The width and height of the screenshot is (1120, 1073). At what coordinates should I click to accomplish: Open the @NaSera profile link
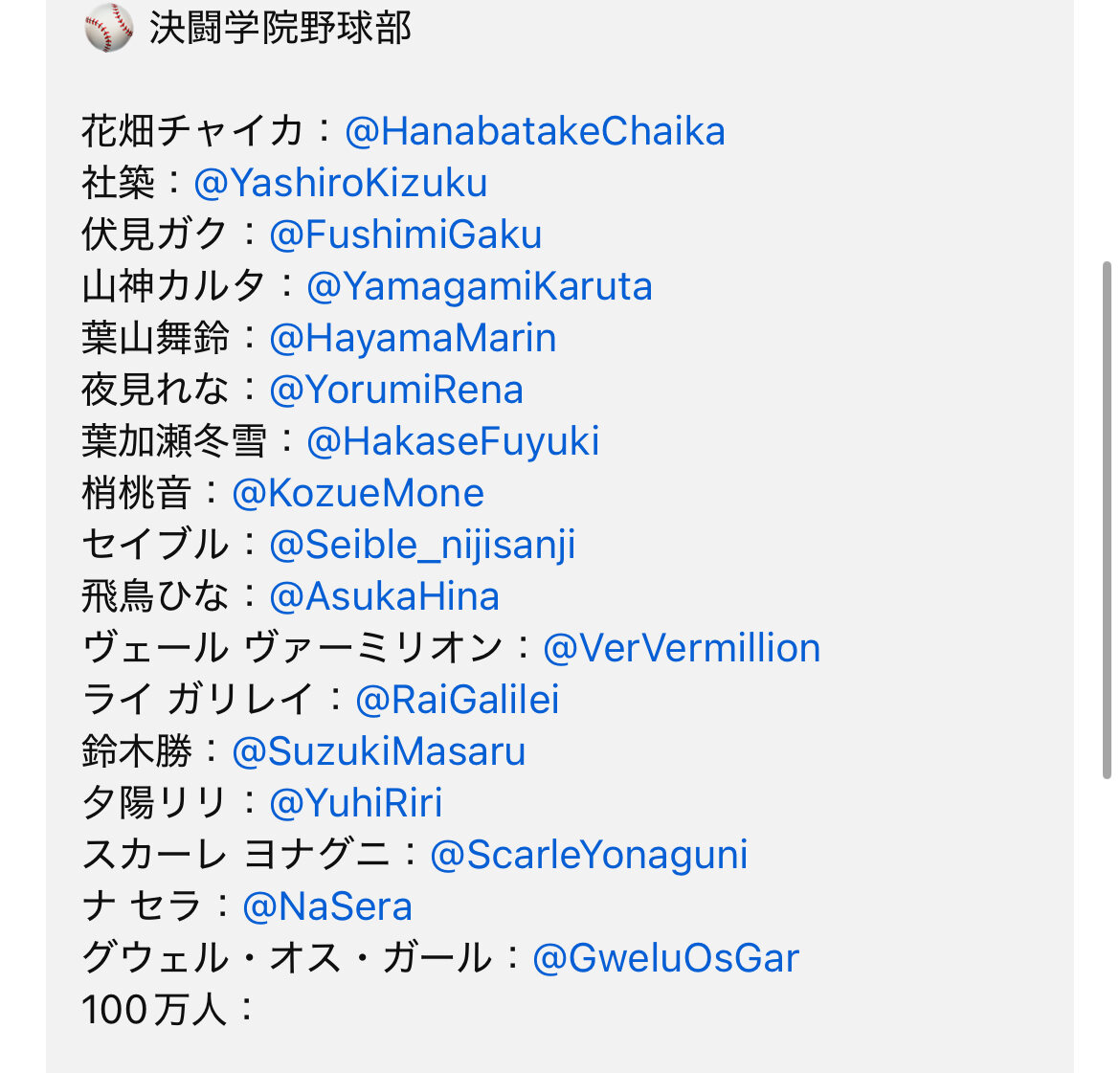[x=327, y=906]
